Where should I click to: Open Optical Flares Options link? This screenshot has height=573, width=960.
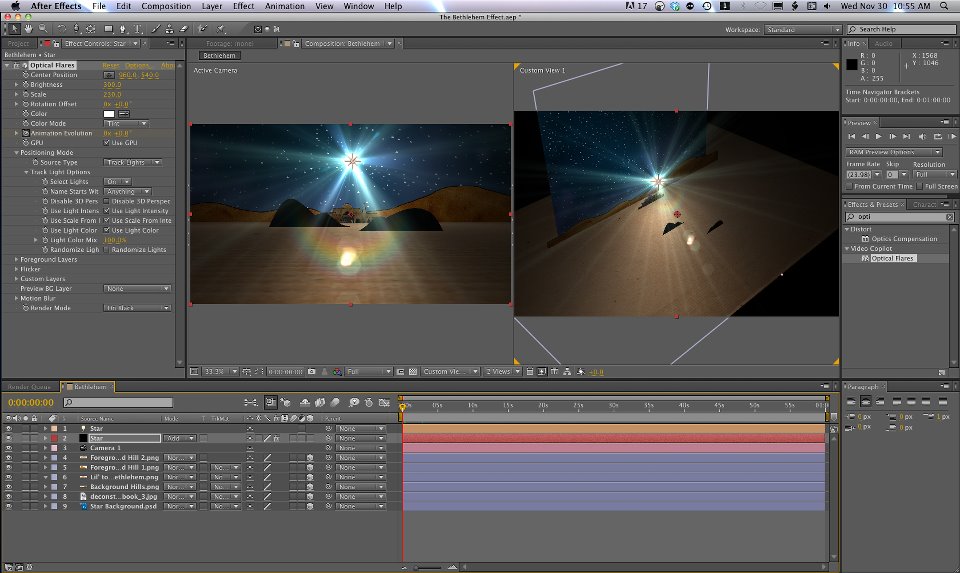coord(138,65)
